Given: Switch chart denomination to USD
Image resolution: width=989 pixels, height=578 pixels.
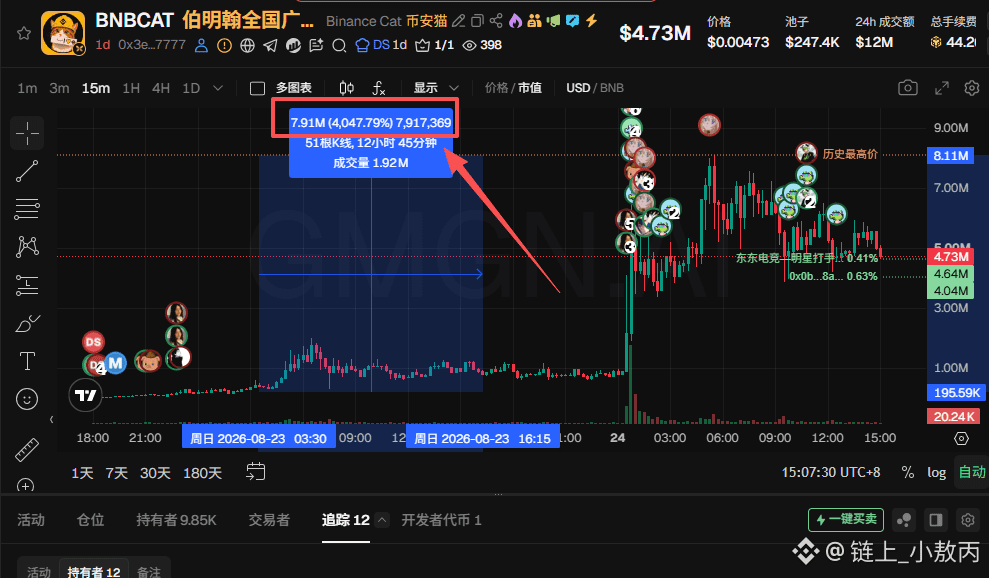Looking at the screenshot, I should coord(578,88).
